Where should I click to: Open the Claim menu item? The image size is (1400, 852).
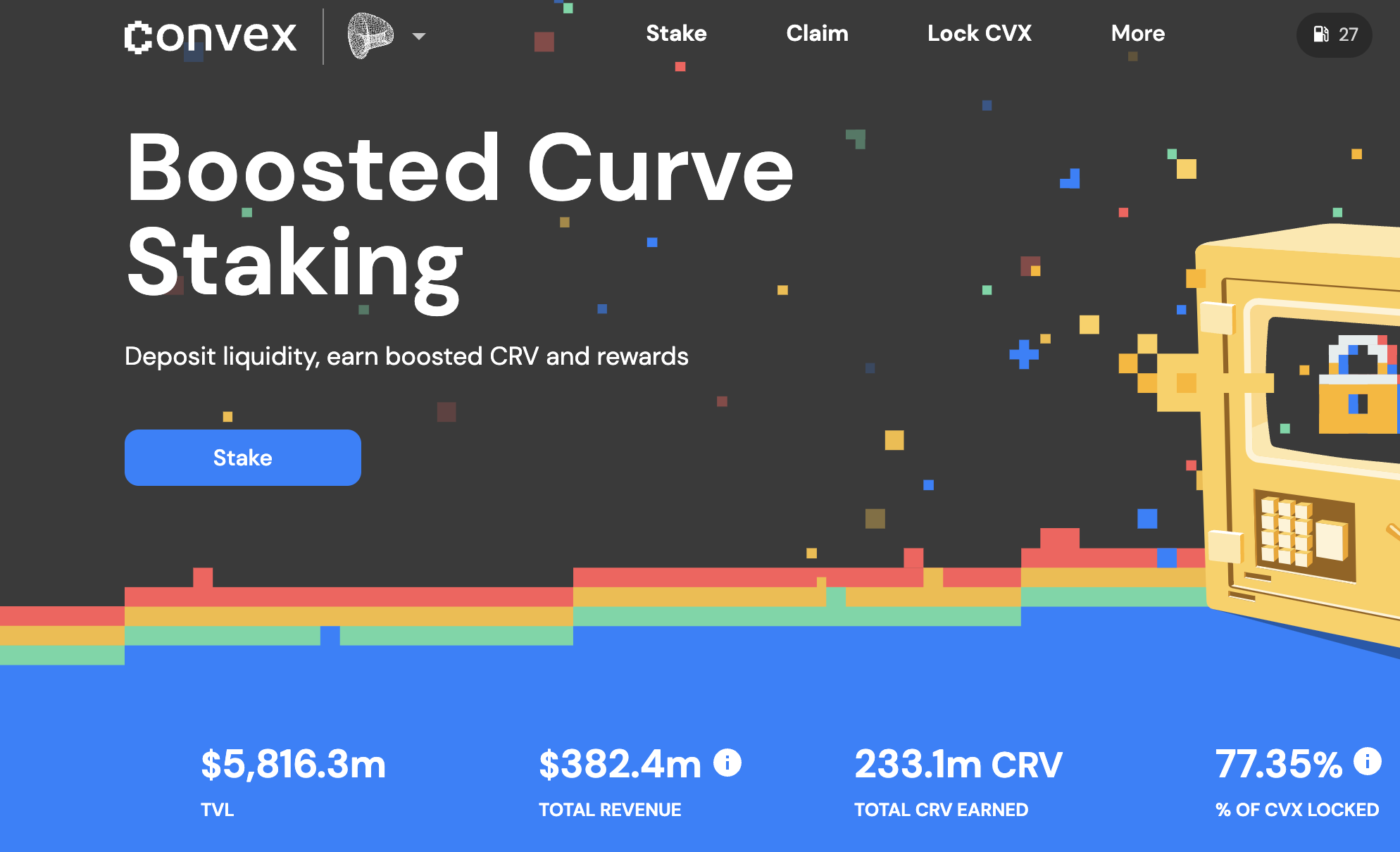[817, 33]
